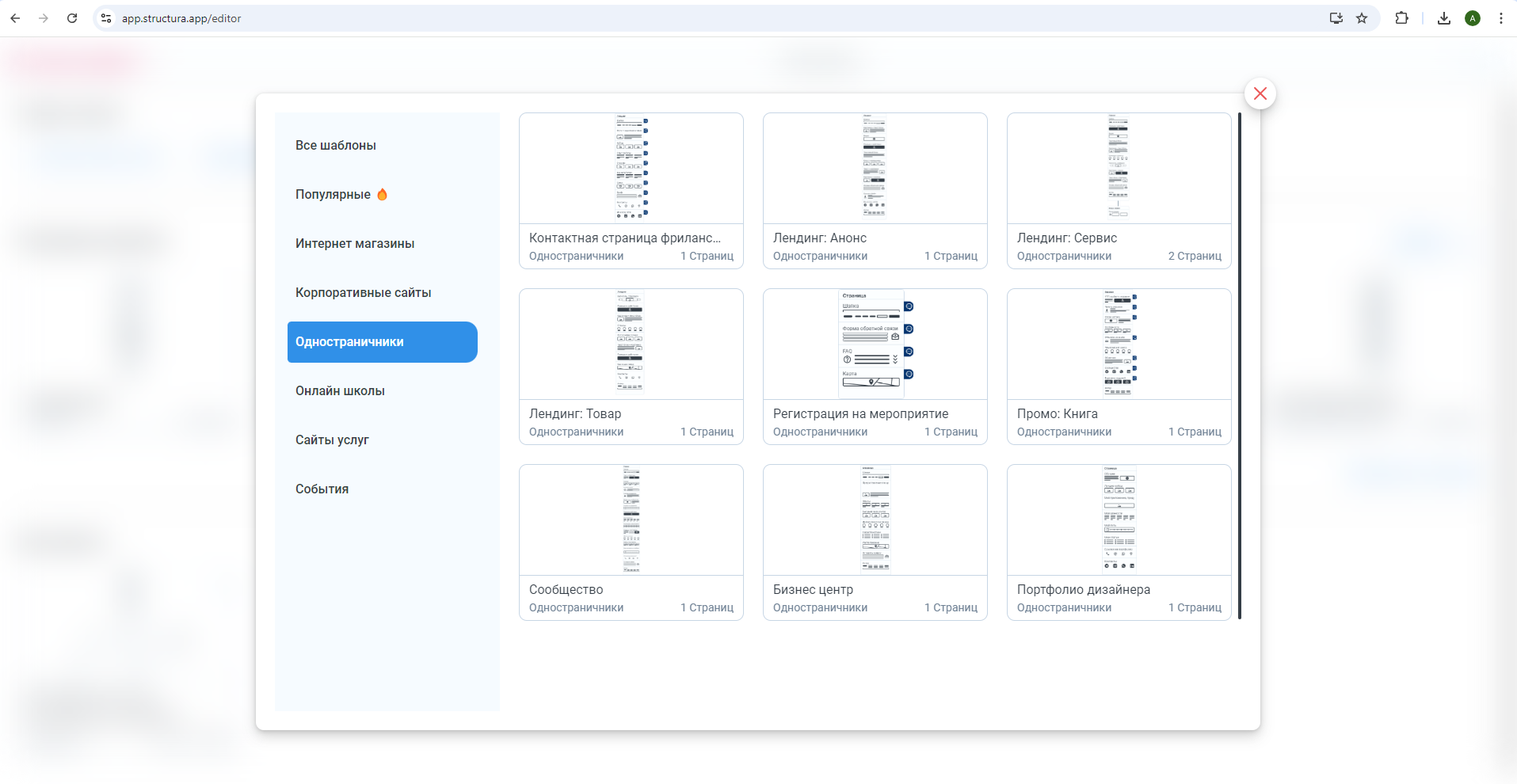Image resolution: width=1517 pixels, height=784 pixels.
Task: Open the browser extensions puzzle icon
Action: tap(1401, 18)
